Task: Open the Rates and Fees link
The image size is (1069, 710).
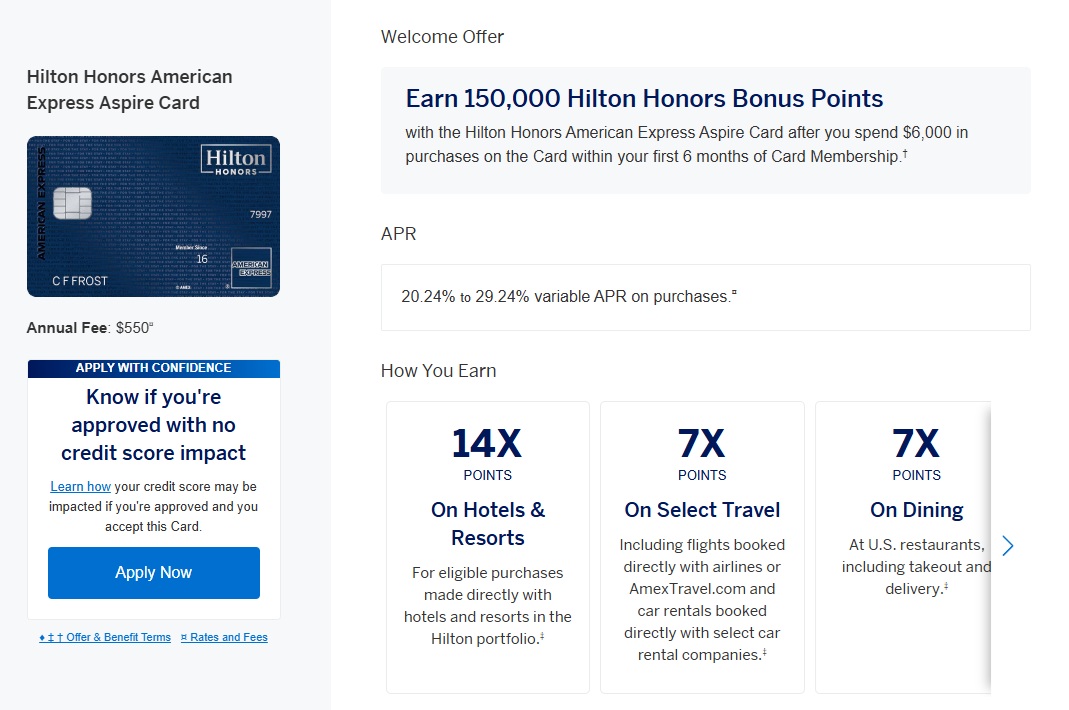Action: point(224,637)
